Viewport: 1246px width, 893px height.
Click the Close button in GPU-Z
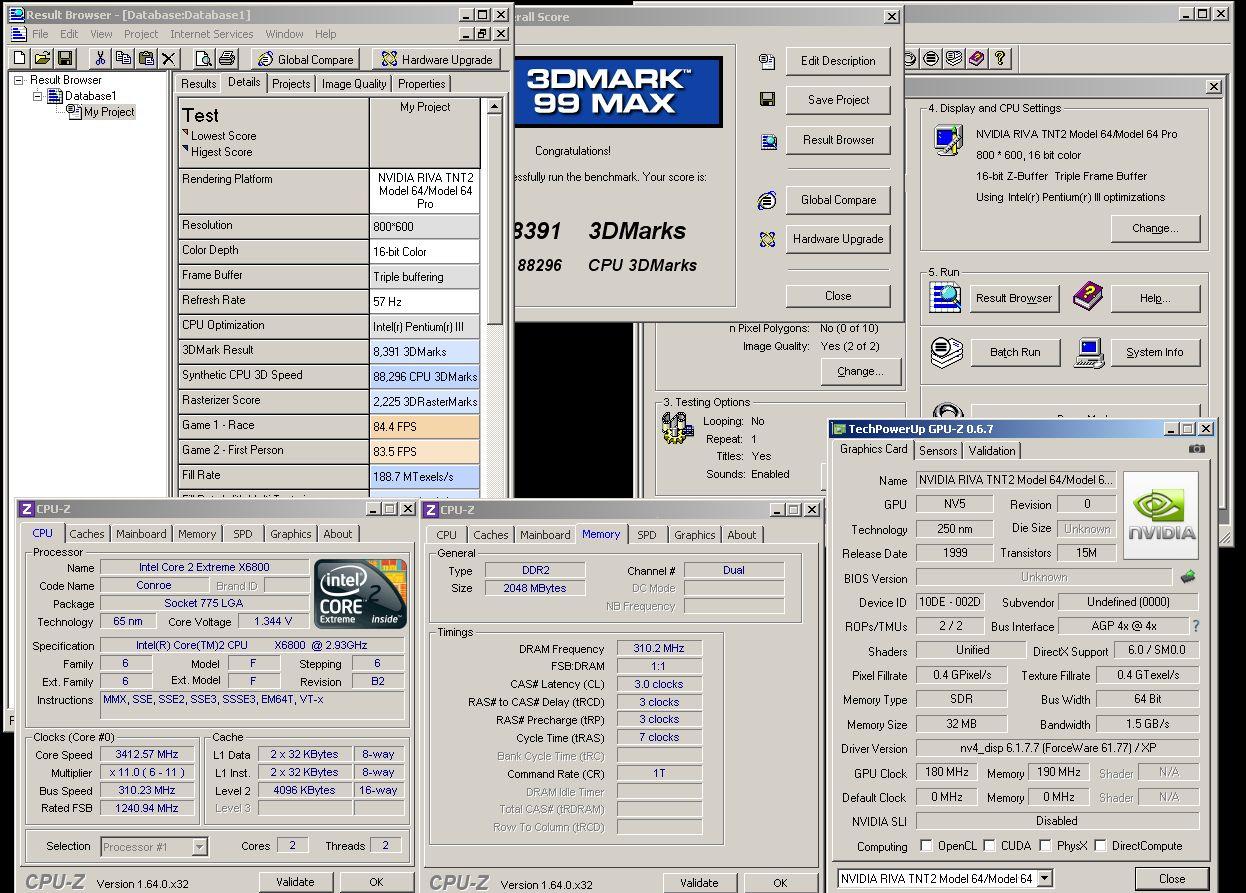pyautogui.click(x=1172, y=878)
